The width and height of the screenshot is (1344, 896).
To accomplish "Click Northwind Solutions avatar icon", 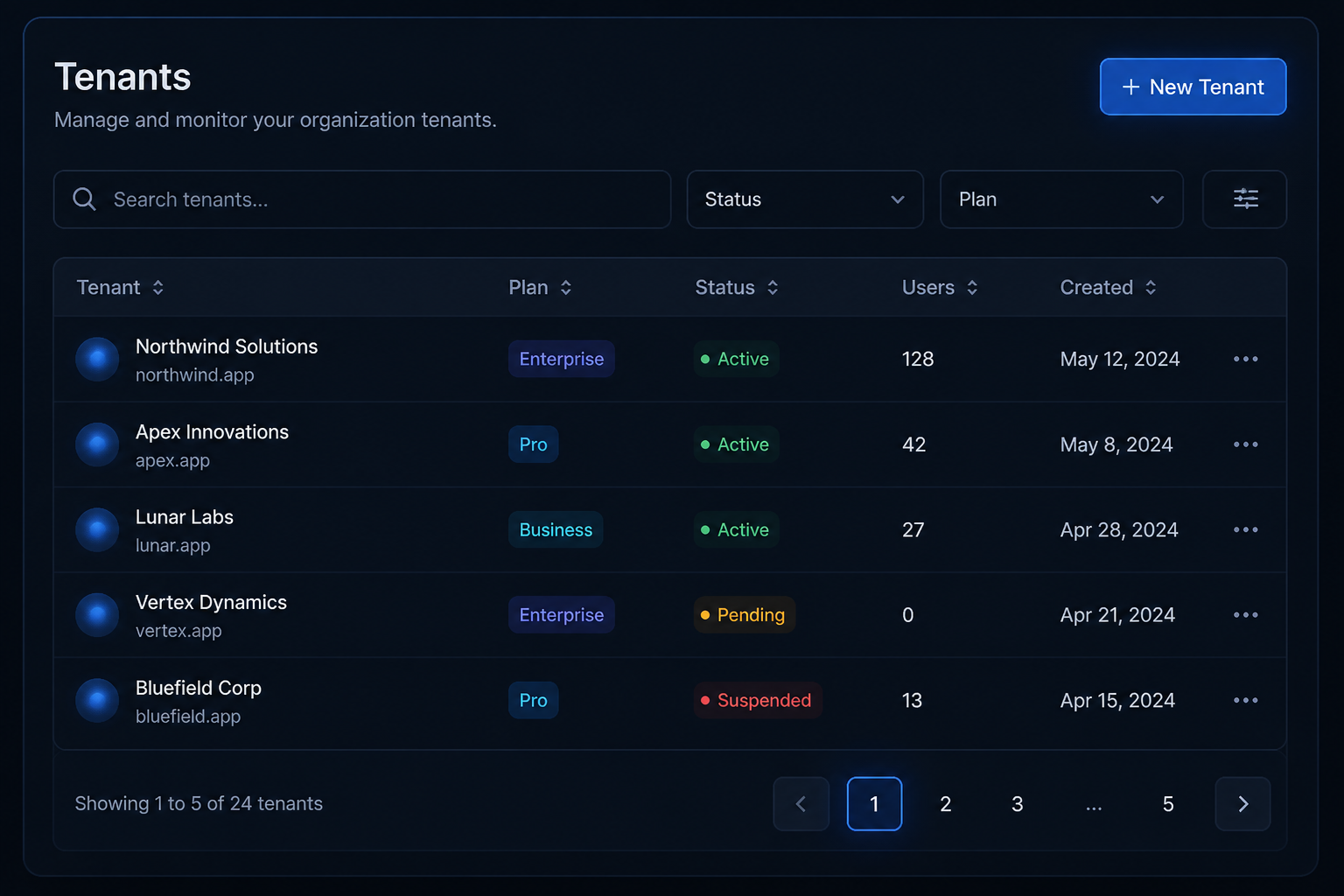I will click(x=97, y=359).
